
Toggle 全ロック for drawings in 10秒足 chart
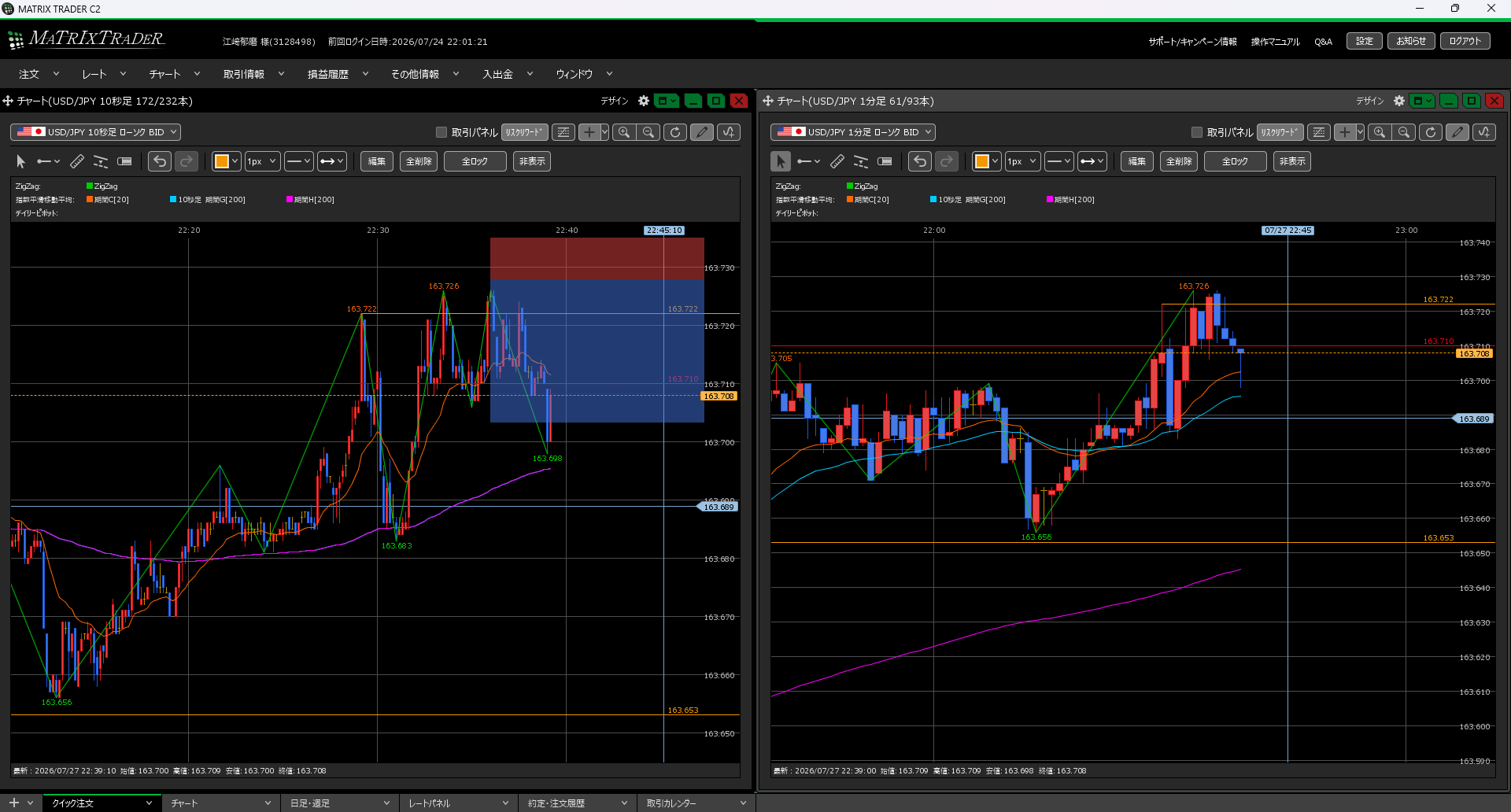[475, 161]
